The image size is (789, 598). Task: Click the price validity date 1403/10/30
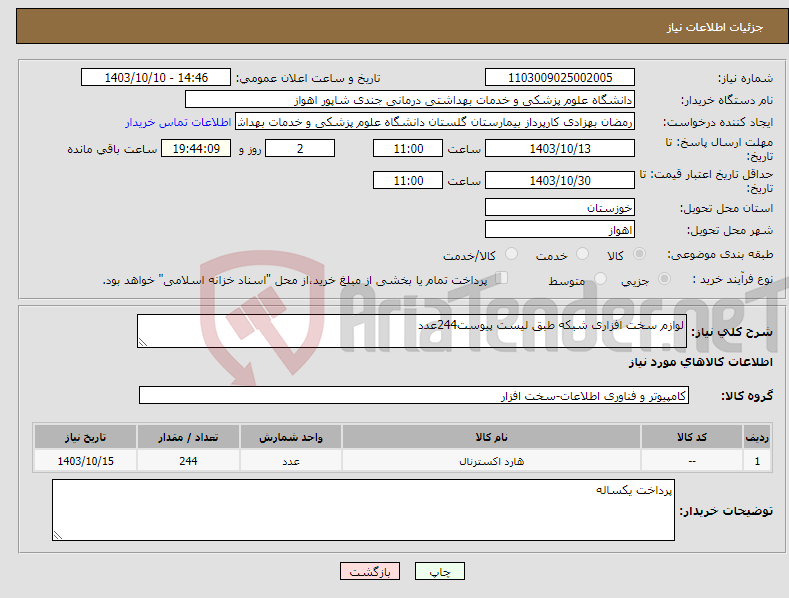[560, 180]
